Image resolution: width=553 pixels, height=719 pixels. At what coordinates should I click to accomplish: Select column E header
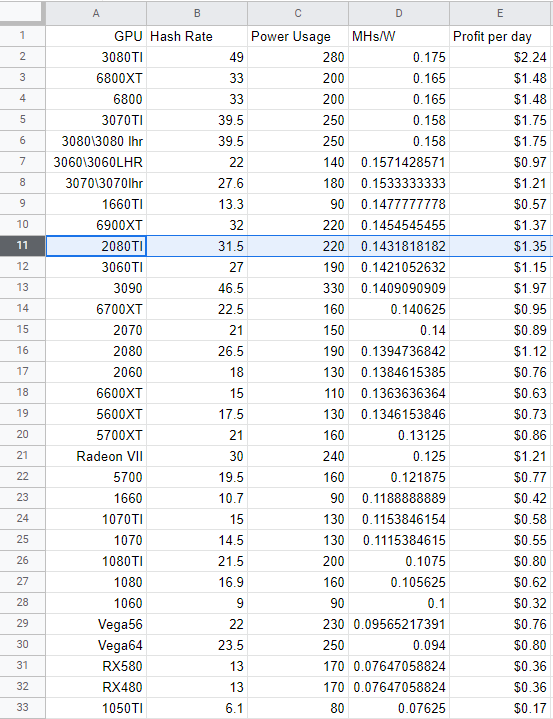(499, 13)
